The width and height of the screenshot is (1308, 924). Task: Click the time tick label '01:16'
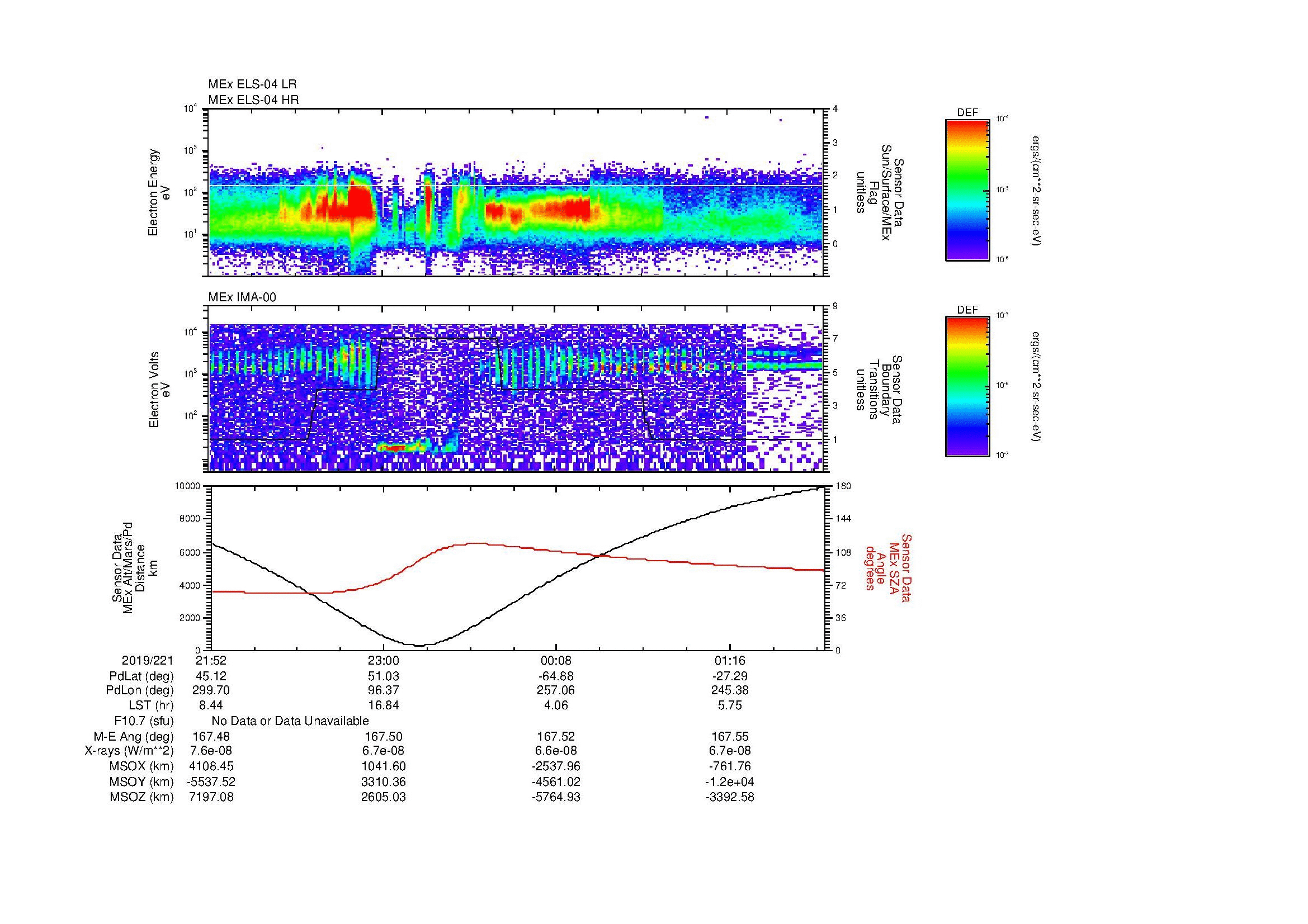[730, 660]
